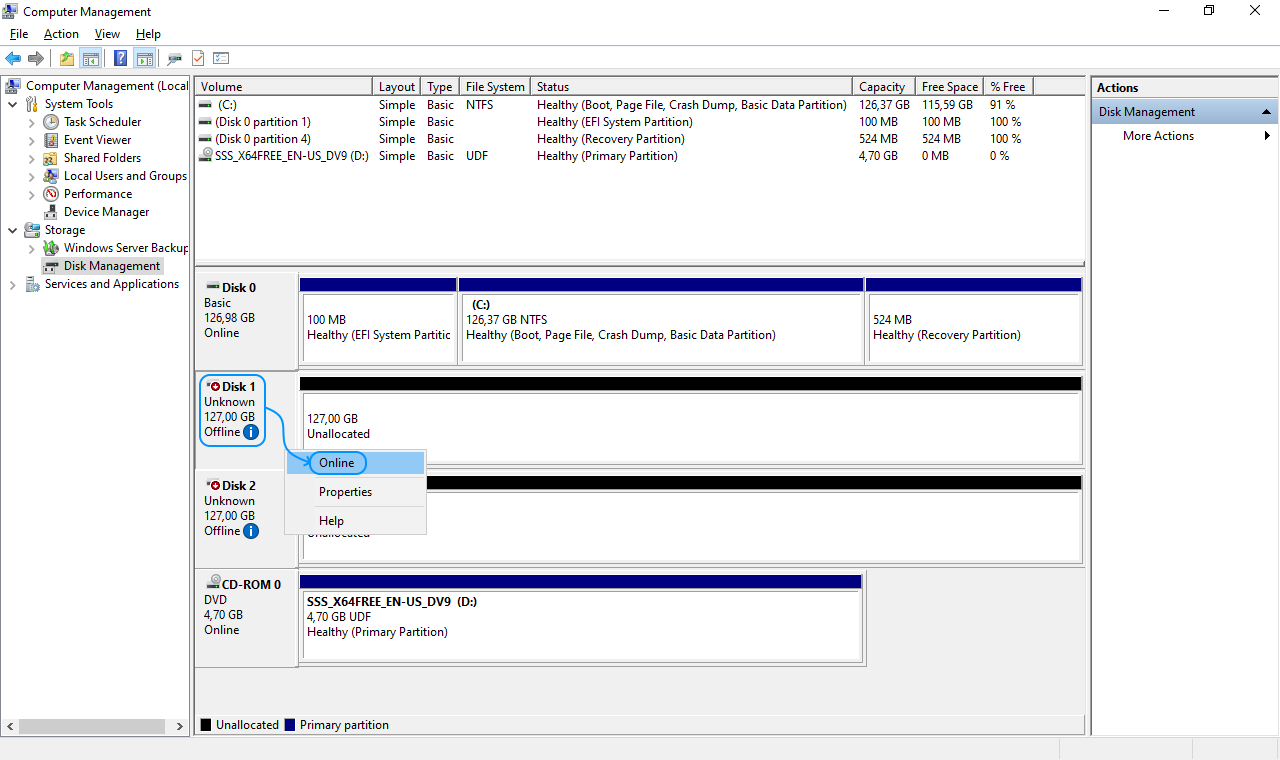
Task: Click the checklist settings toolbar icon
Action: [221, 58]
